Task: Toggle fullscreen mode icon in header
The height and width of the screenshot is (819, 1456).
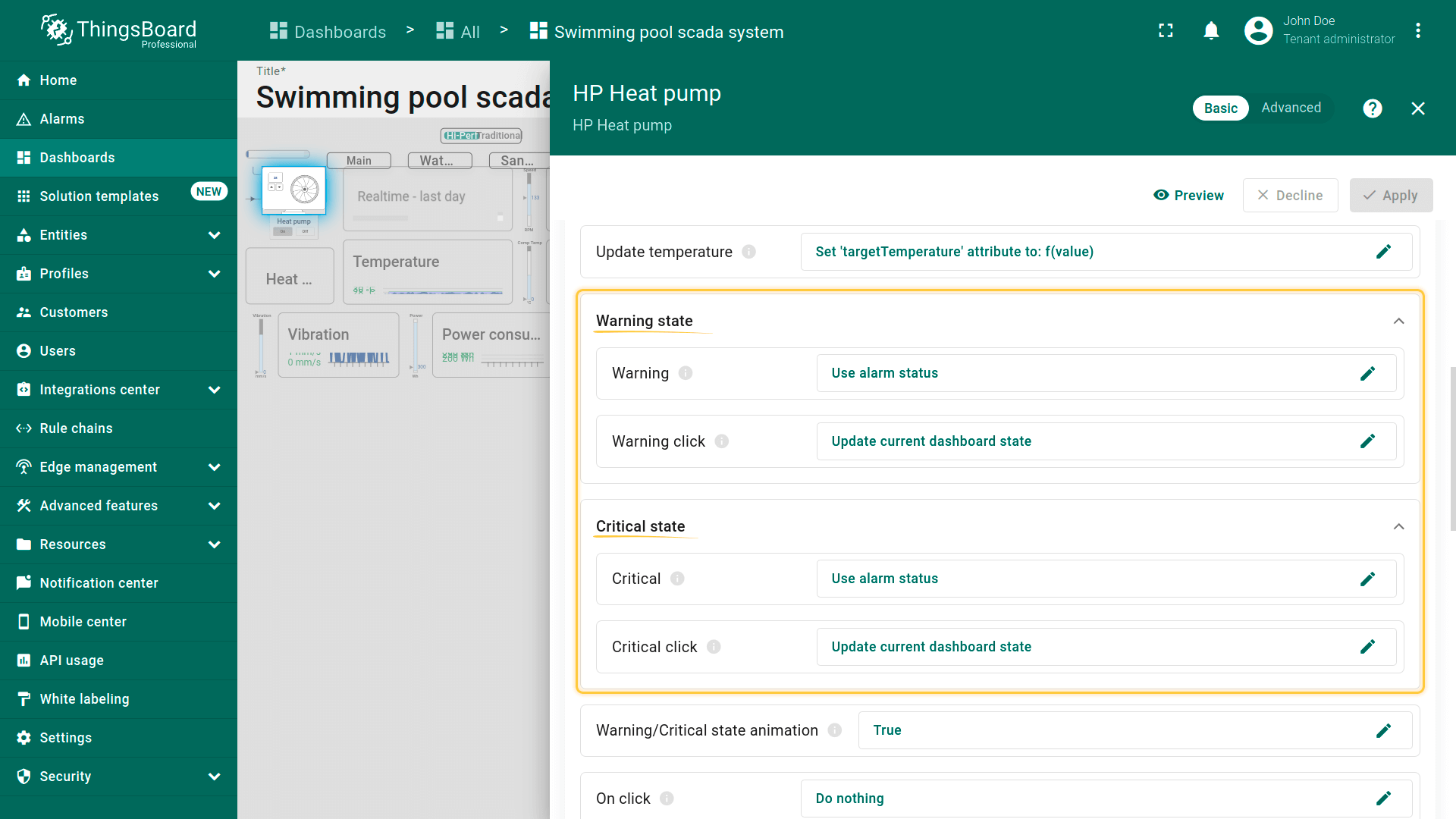Action: coord(1166,31)
